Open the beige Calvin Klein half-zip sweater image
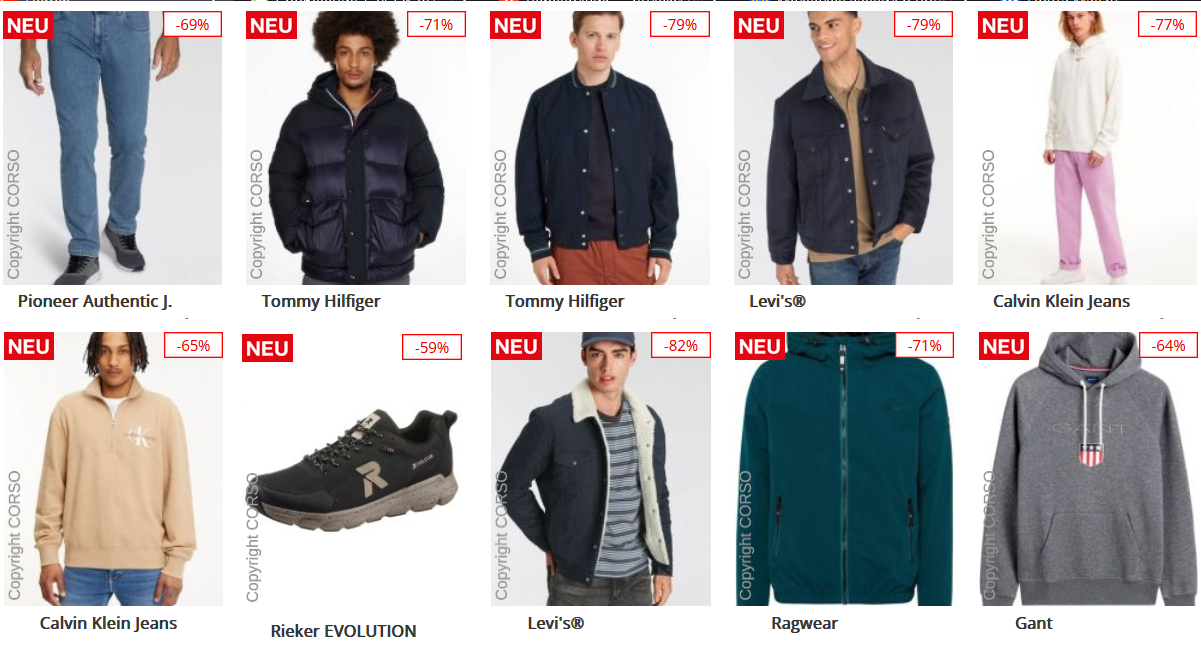The image size is (1201, 647). tap(112, 469)
